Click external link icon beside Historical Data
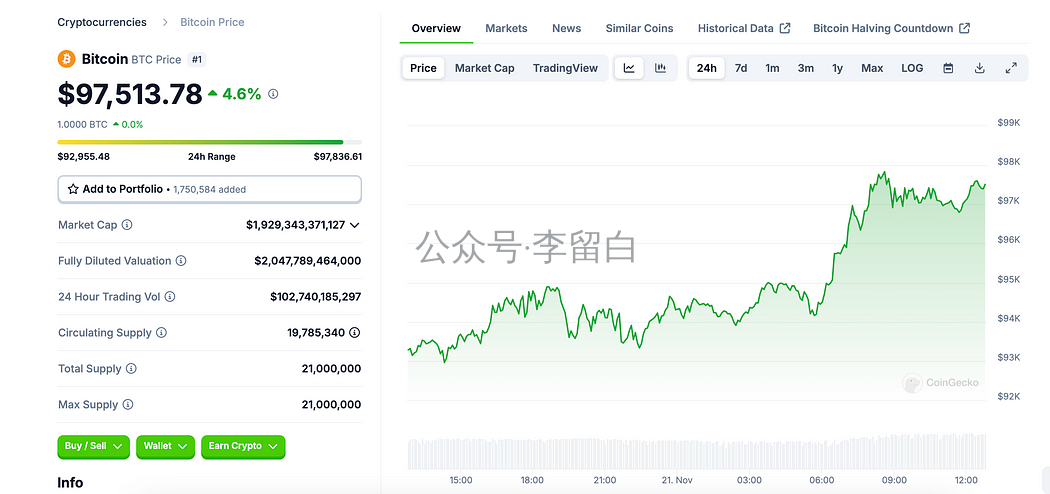 (785, 28)
